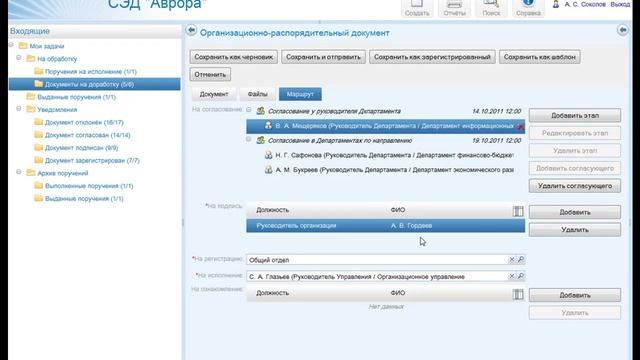The width and height of the screenshot is (640, 360).
Task: Open Выполненные поручения (1/1)
Action: coord(89,186)
